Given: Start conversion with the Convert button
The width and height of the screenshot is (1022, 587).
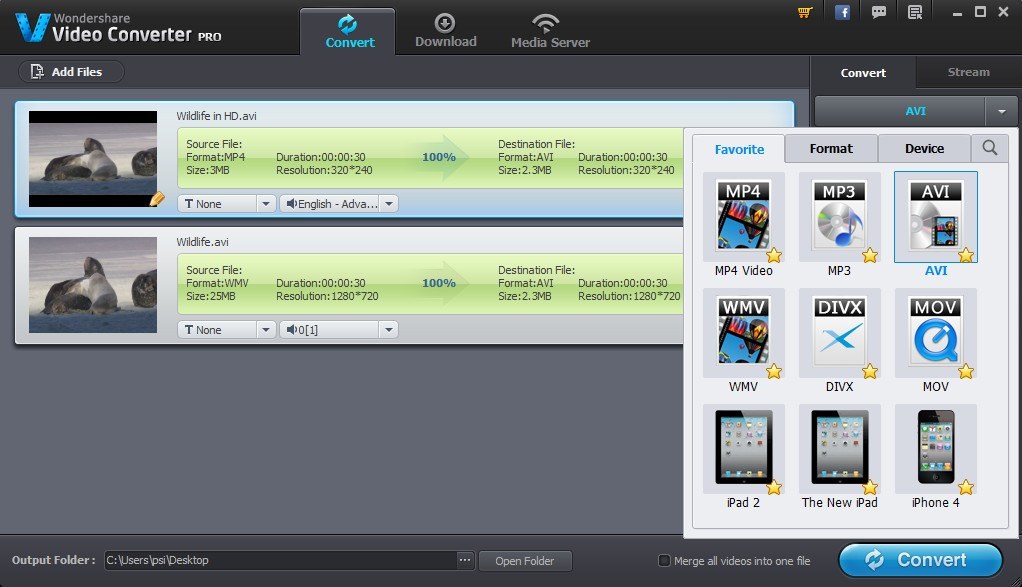Looking at the screenshot, I should click(919, 560).
